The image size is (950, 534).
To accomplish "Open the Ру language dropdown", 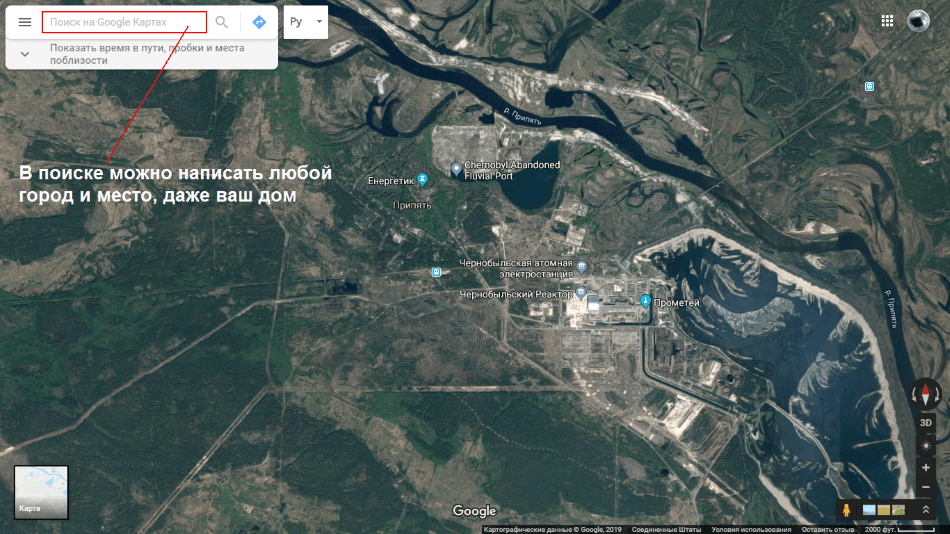I will tap(305, 22).
